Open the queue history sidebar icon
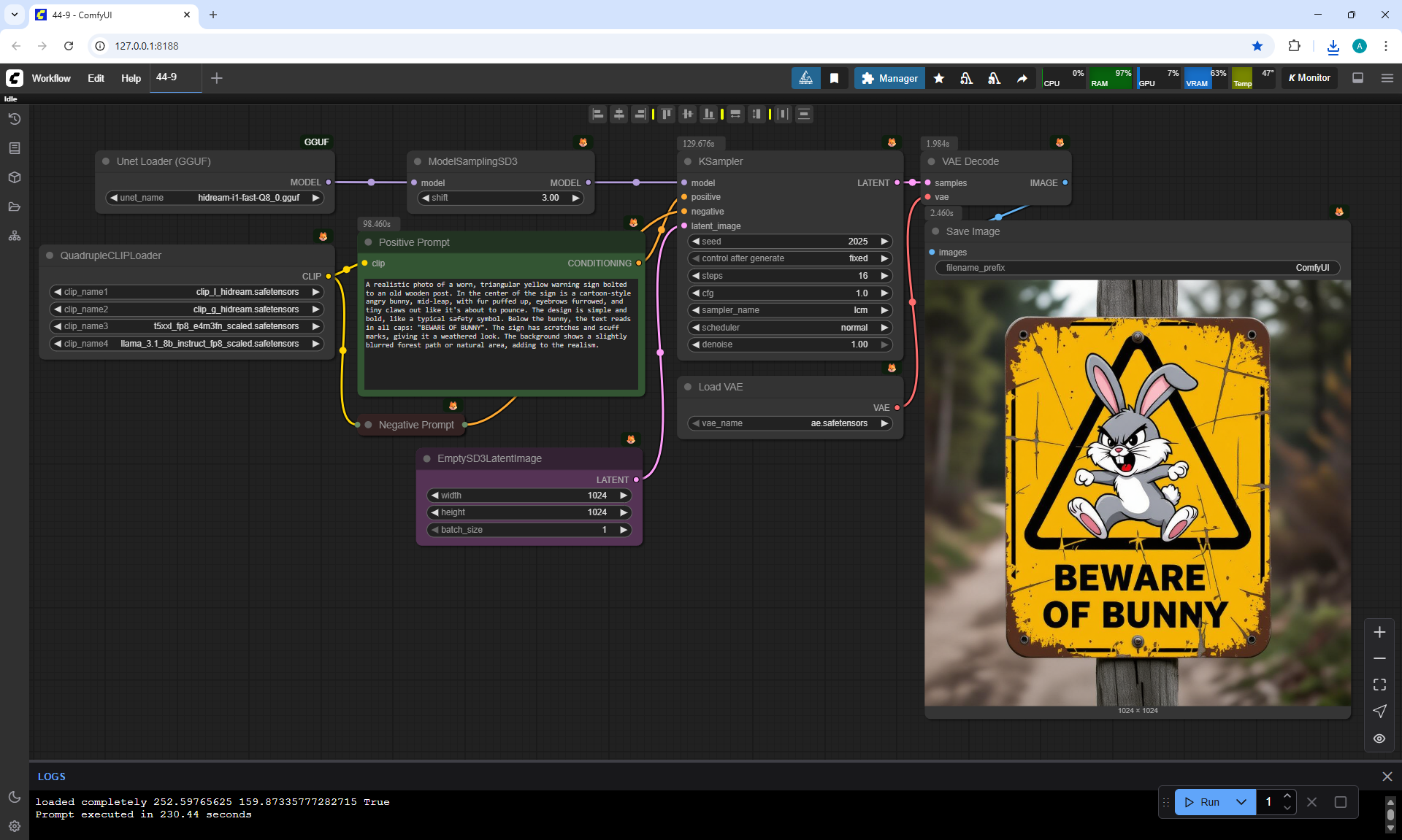The image size is (1402, 840). click(x=15, y=119)
